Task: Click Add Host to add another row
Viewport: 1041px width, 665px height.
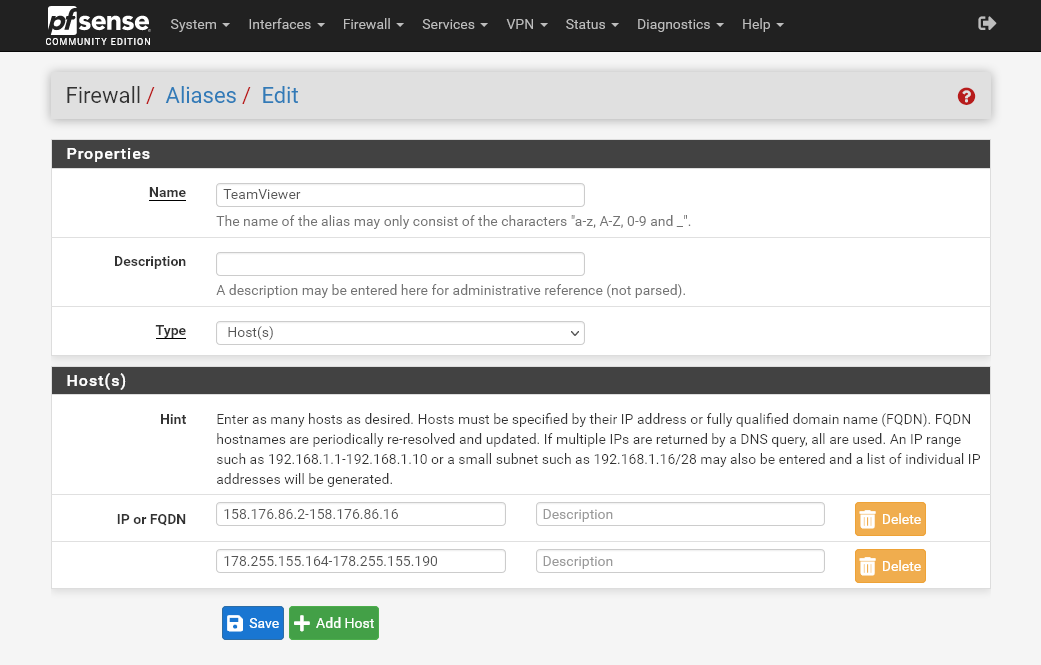Action: (334, 623)
